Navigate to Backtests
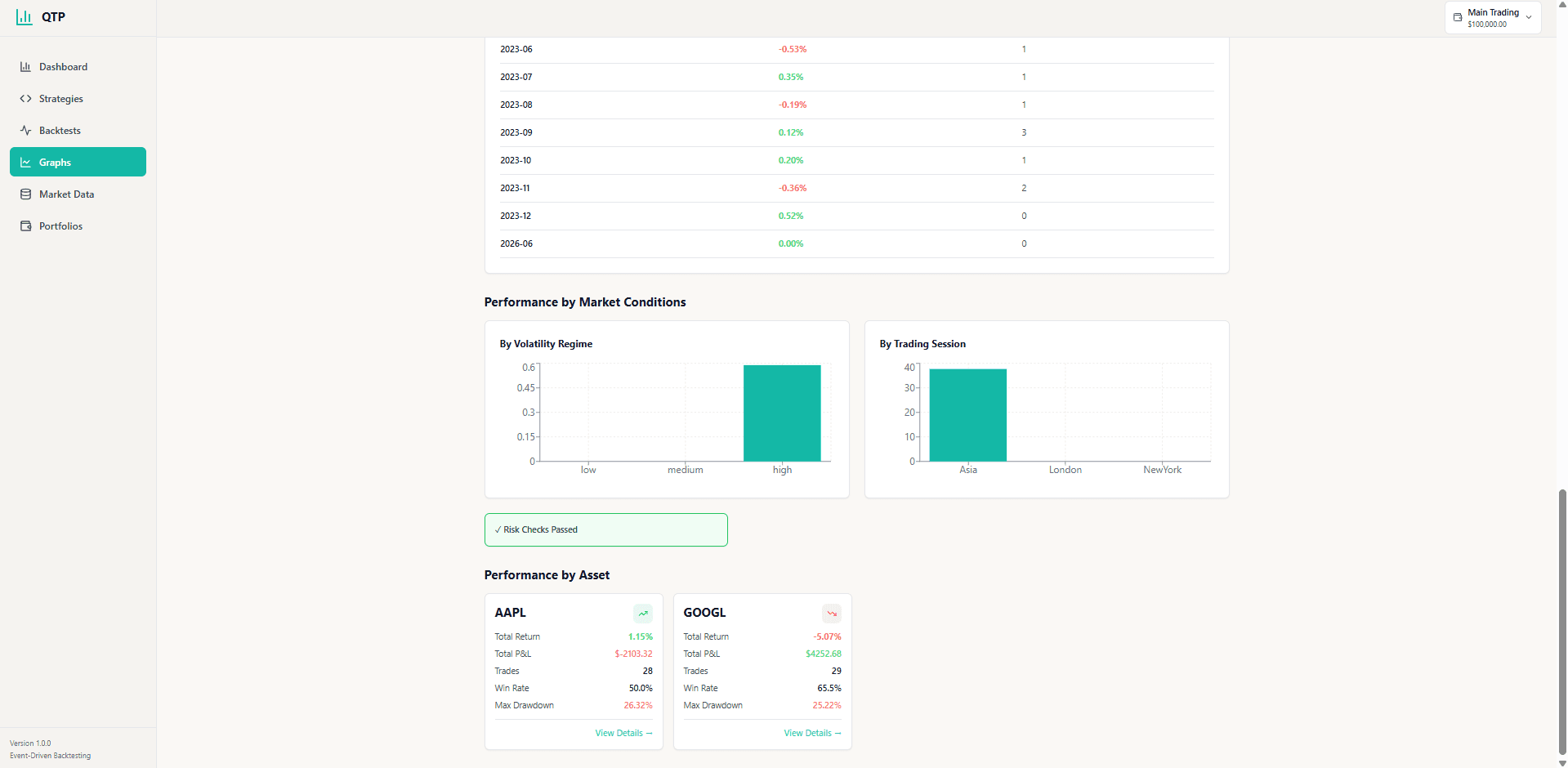 (78, 131)
